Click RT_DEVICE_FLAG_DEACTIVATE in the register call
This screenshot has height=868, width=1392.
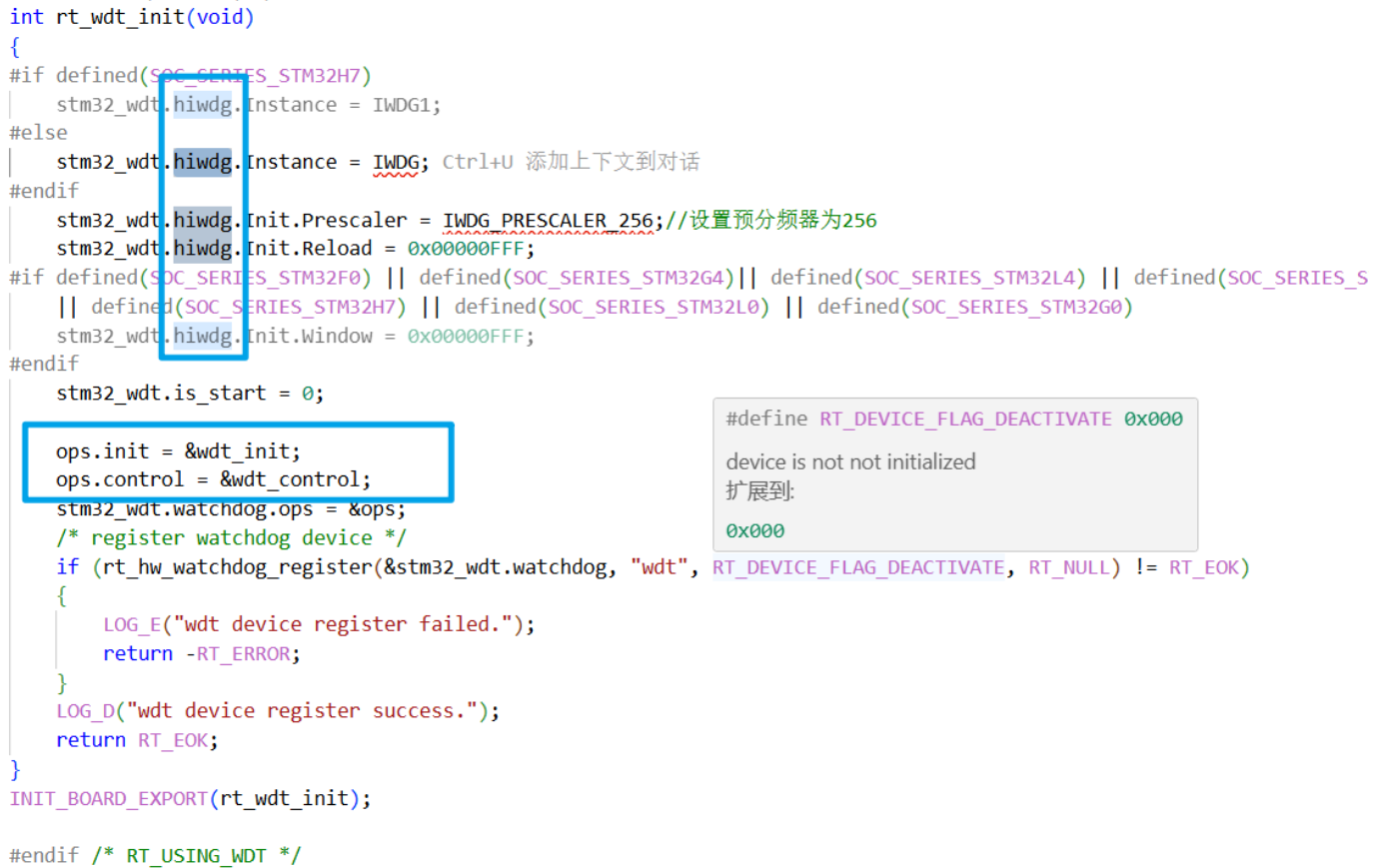click(x=858, y=567)
